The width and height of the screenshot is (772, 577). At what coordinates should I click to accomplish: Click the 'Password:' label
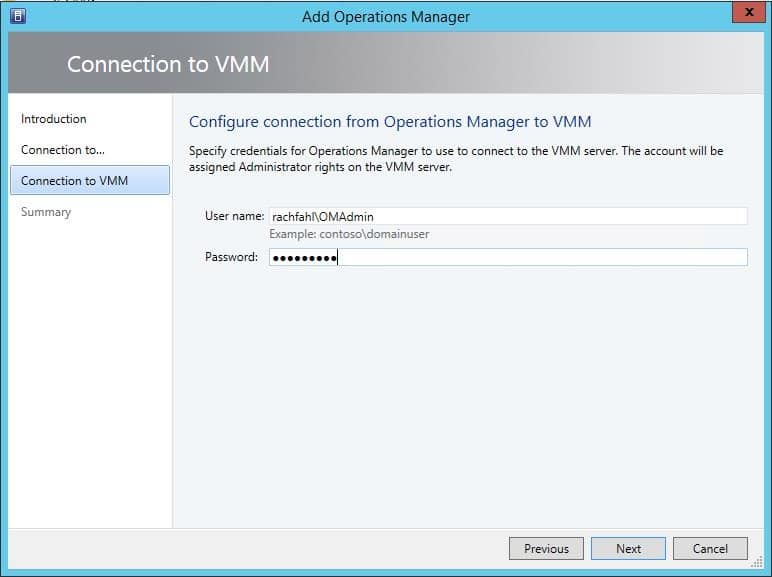coord(231,257)
